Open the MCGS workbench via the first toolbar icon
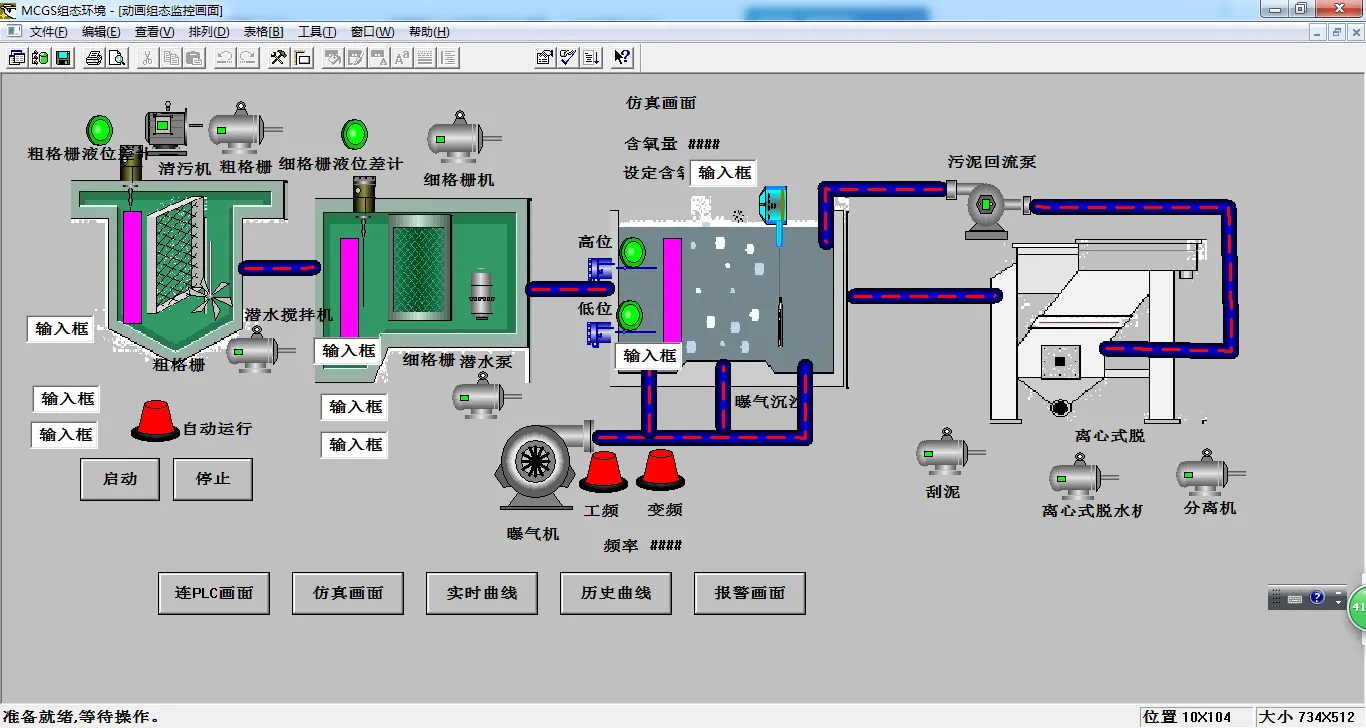1366x728 pixels. point(16,57)
